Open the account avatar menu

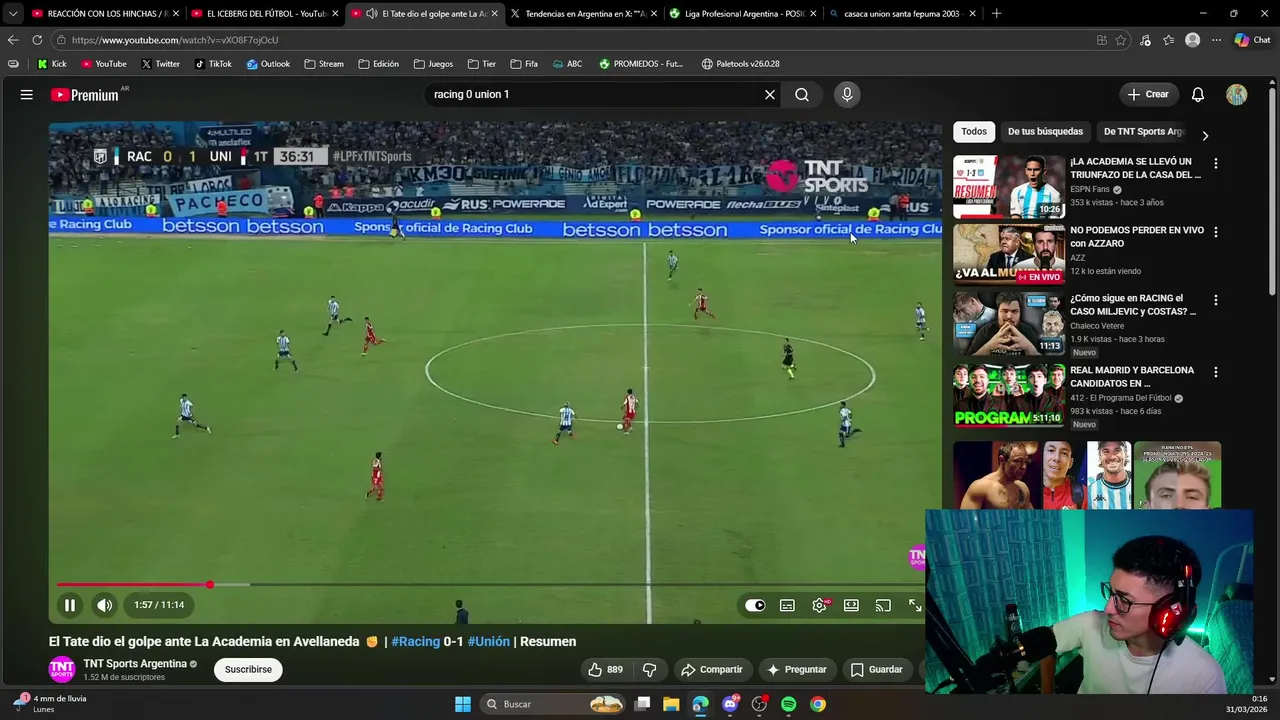(1237, 94)
